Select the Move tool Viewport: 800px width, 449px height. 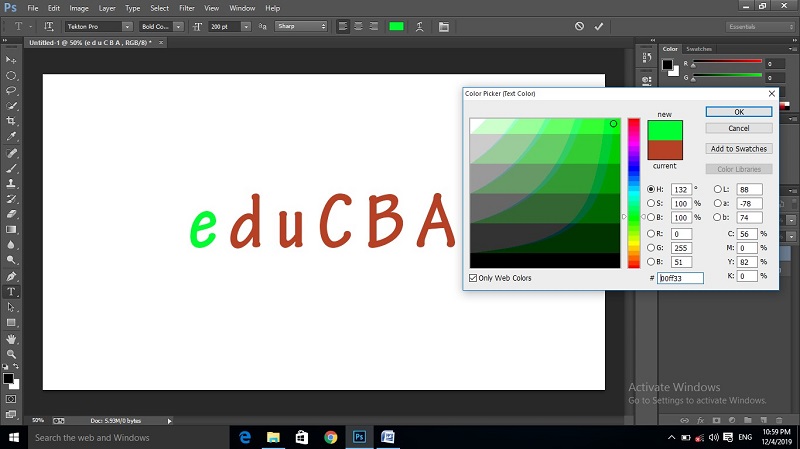pos(11,60)
